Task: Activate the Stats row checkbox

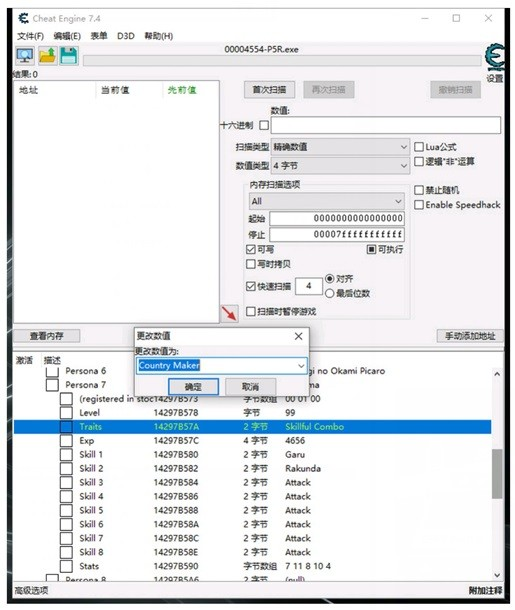Action: 66,566
